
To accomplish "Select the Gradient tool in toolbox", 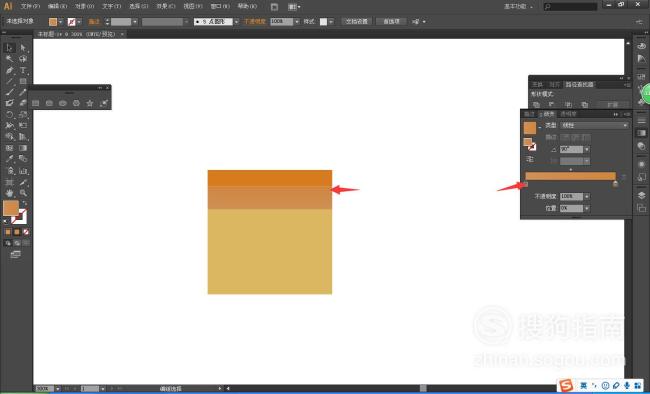I will pyautogui.click(x=23, y=148).
